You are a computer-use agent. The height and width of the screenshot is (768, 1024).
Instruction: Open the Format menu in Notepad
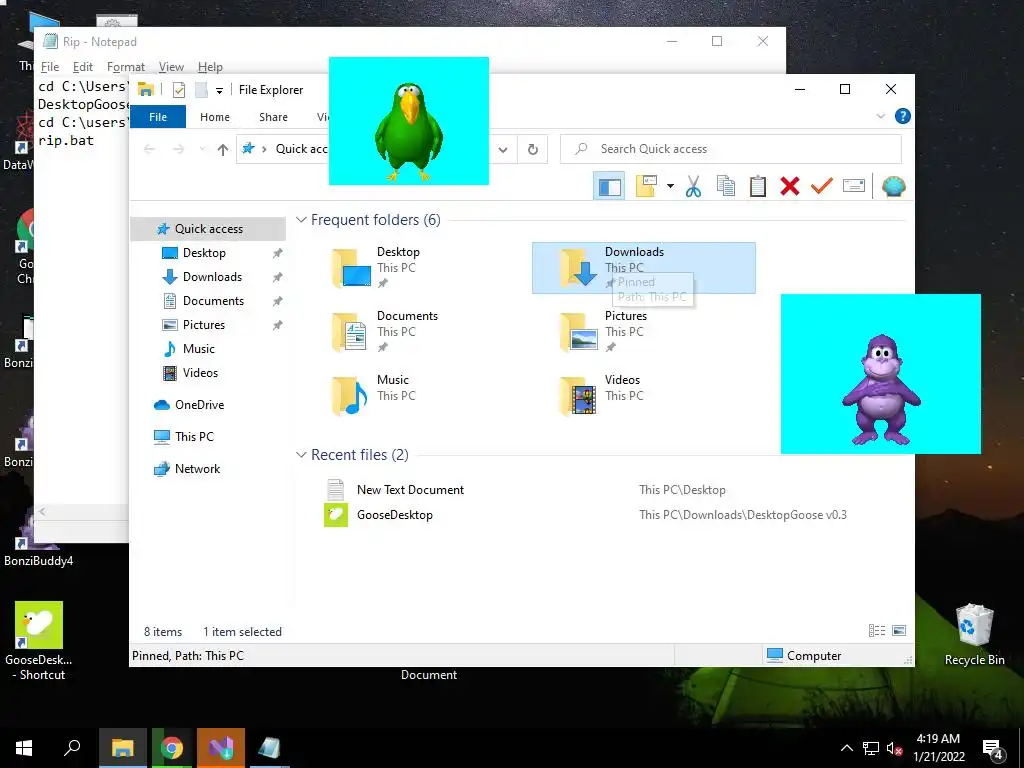point(125,67)
